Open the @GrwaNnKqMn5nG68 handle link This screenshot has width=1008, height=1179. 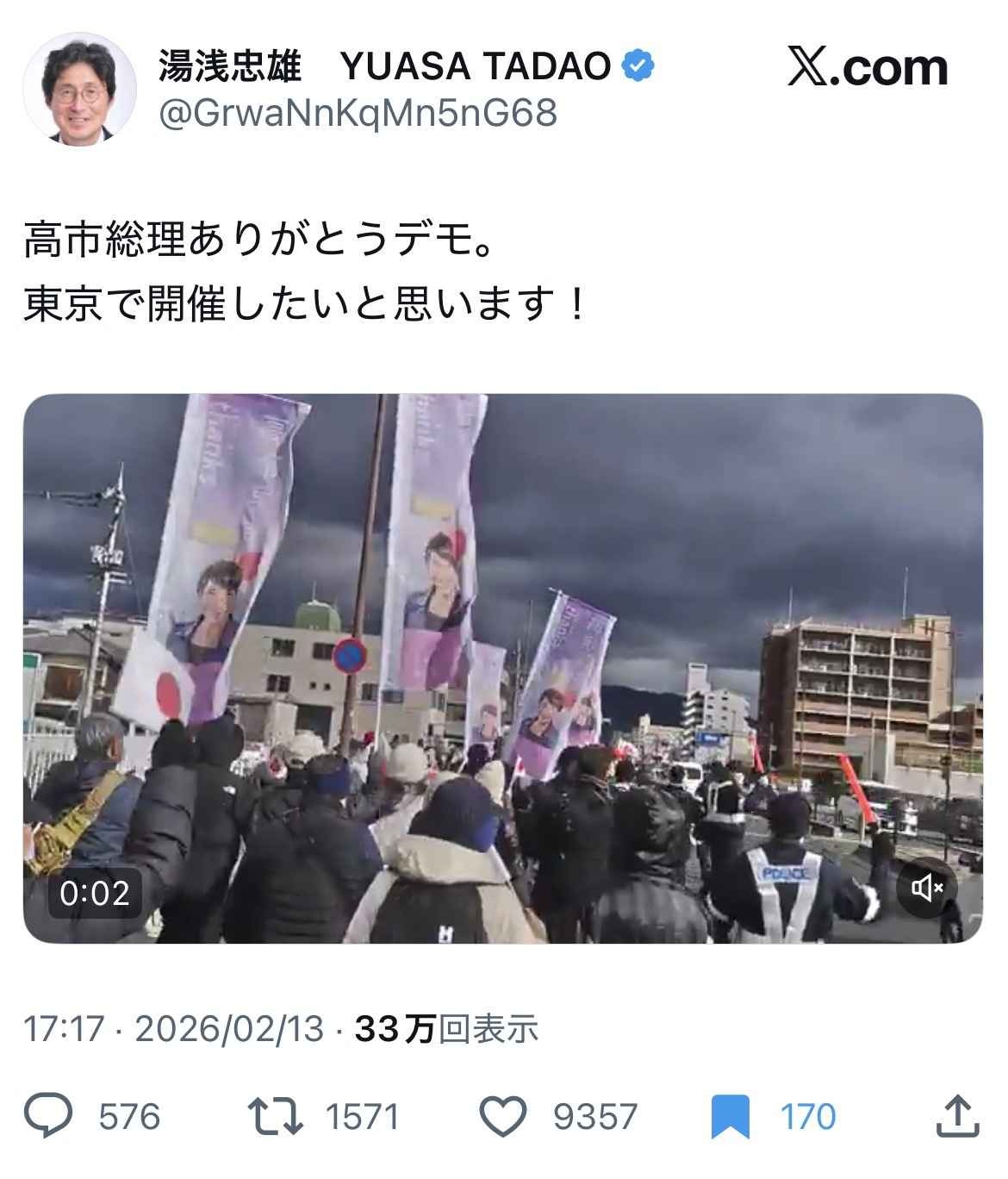[358, 113]
